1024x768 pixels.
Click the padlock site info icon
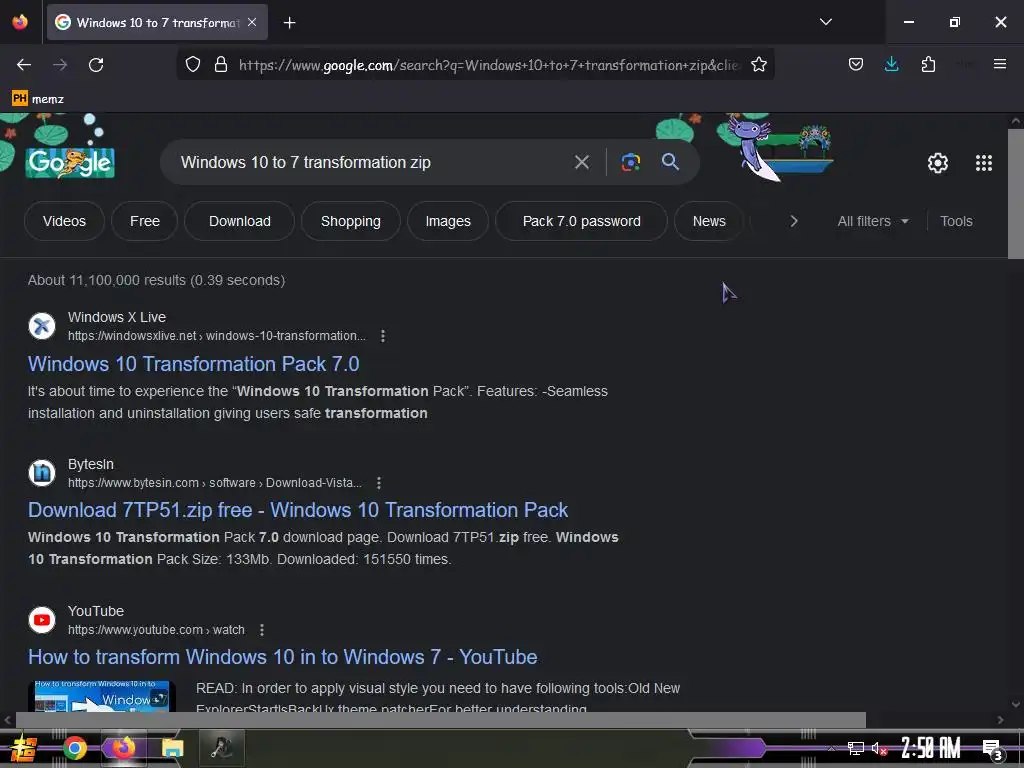click(221, 64)
